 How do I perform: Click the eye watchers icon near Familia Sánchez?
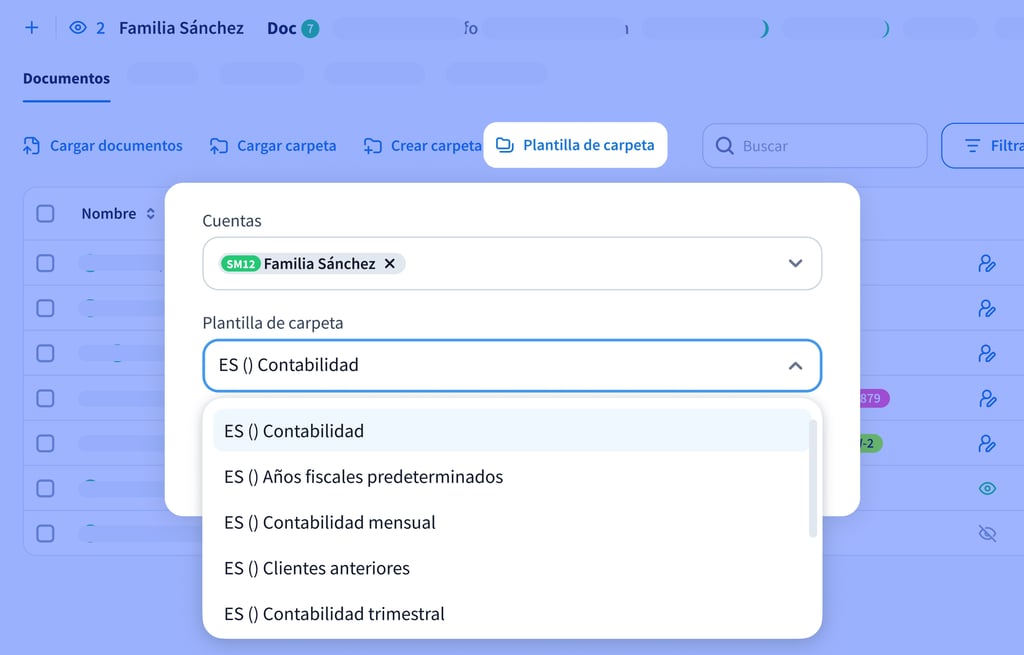[78, 28]
